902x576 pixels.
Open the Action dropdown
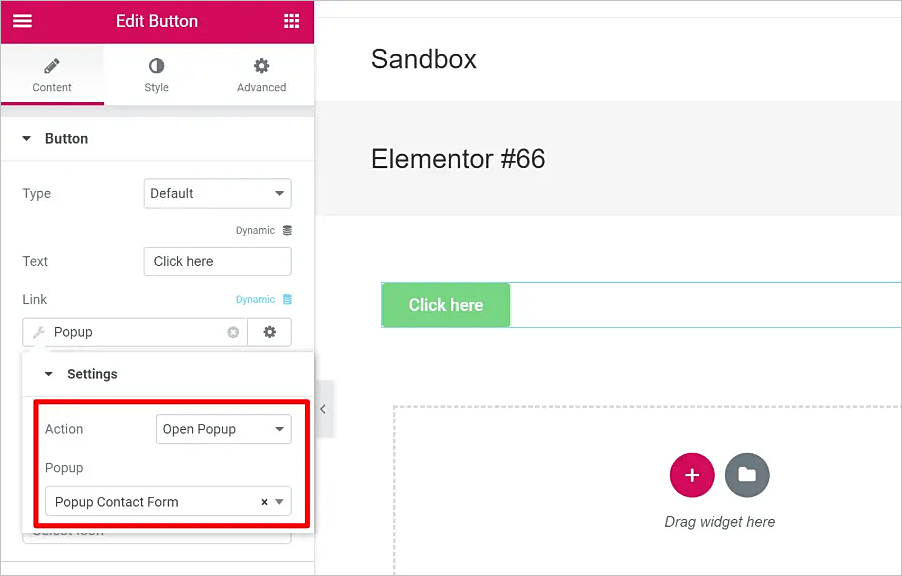click(223, 429)
